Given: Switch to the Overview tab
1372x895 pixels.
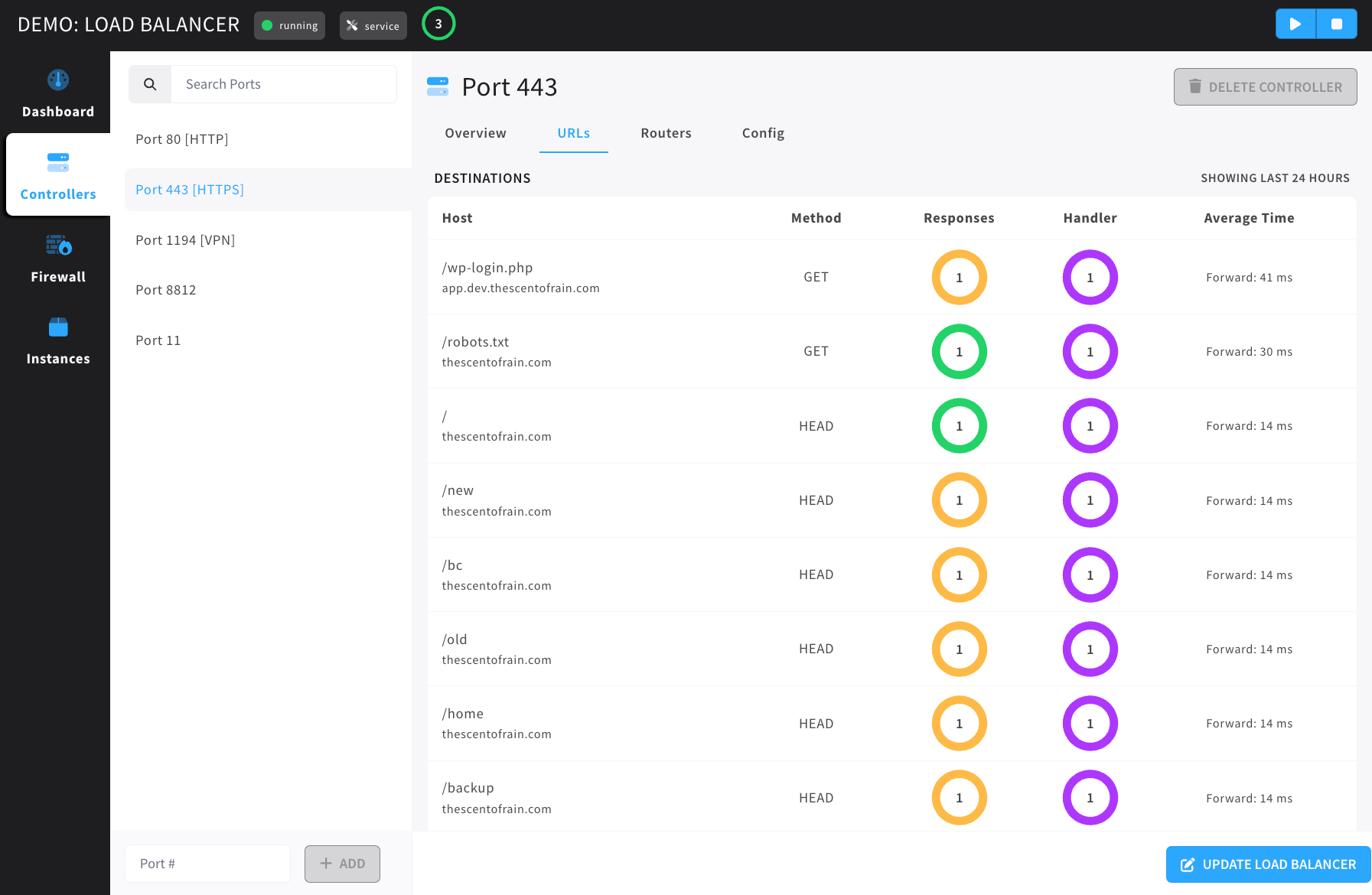Looking at the screenshot, I should (475, 133).
